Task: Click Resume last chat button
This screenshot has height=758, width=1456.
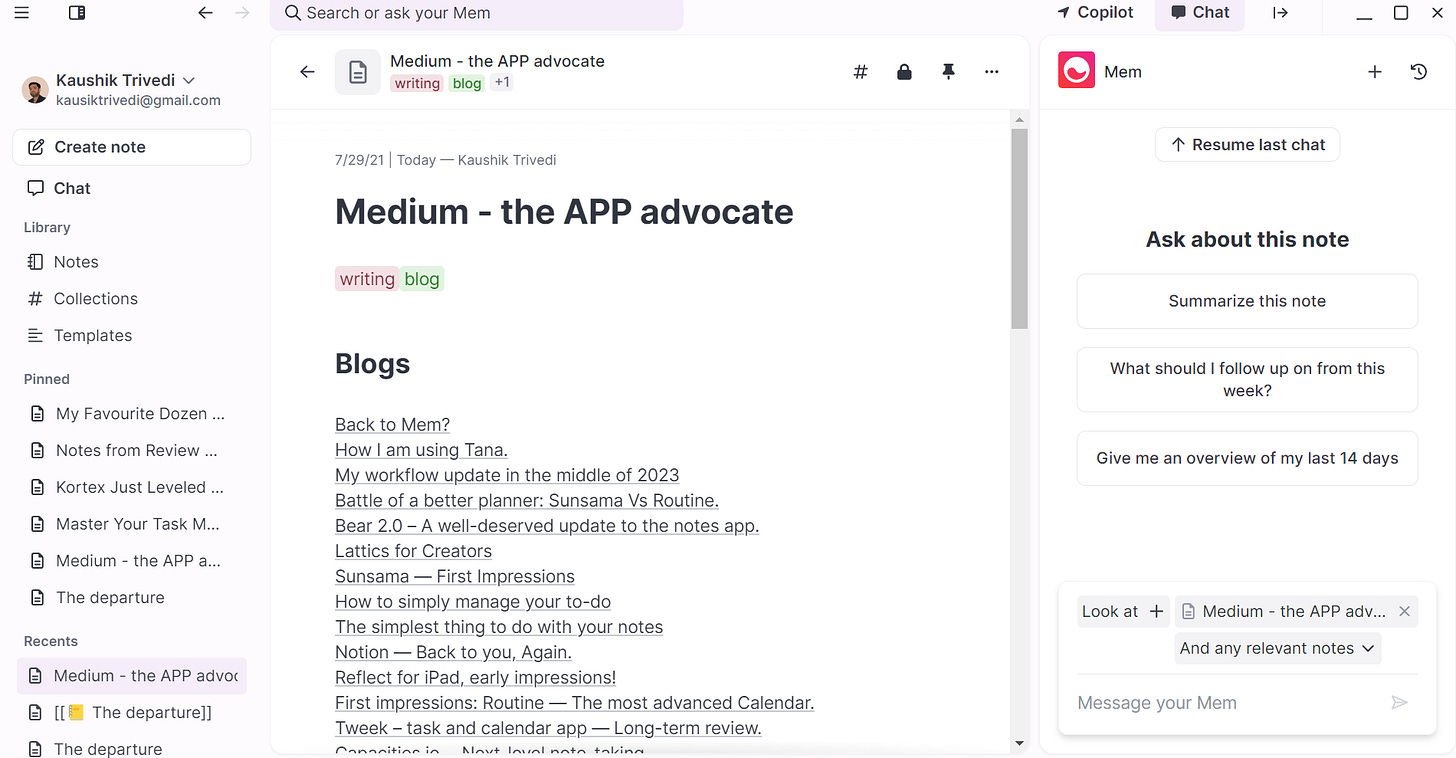Action: 1247,145
